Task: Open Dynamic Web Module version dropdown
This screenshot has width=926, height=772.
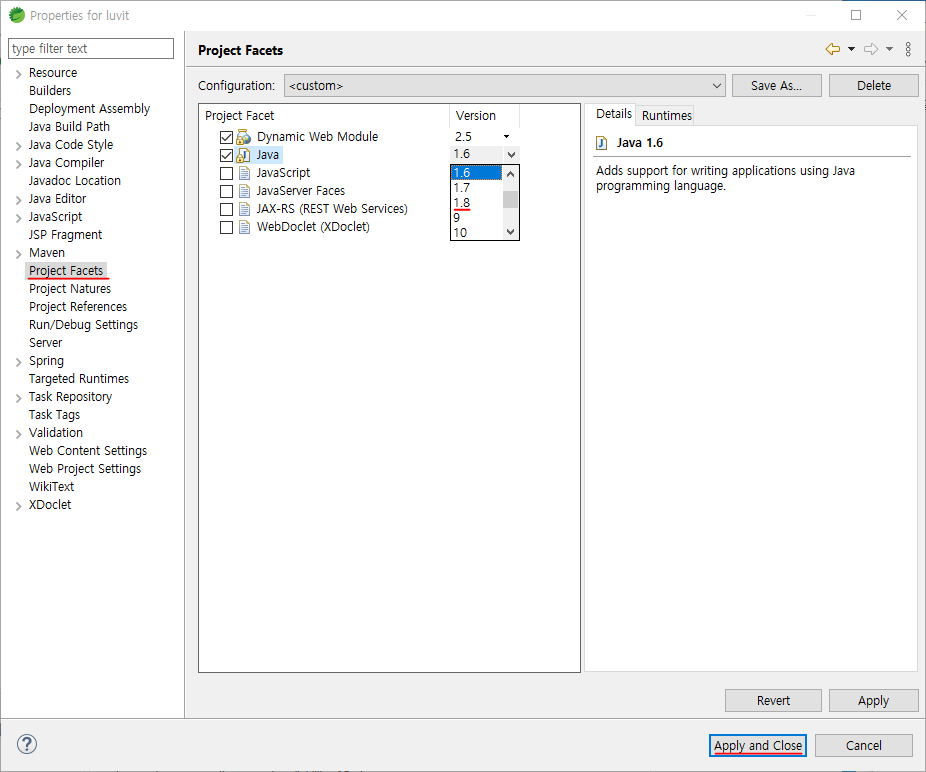Action: [x=506, y=136]
